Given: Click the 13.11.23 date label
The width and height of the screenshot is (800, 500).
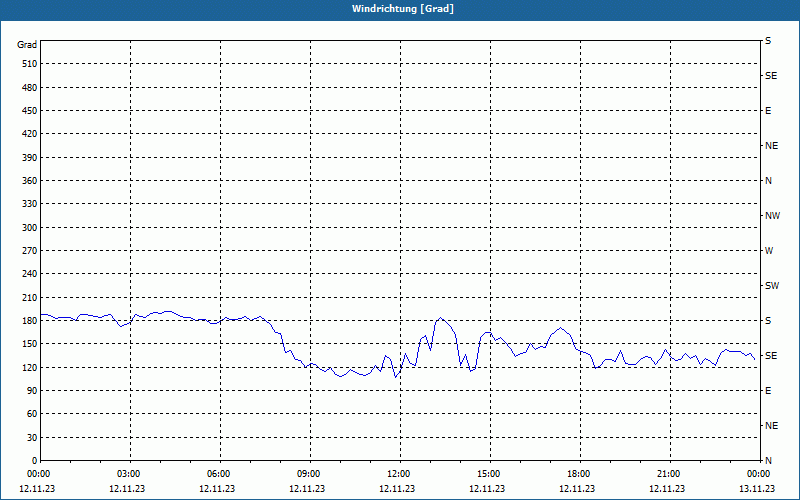Looking at the screenshot, I should point(757,488).
